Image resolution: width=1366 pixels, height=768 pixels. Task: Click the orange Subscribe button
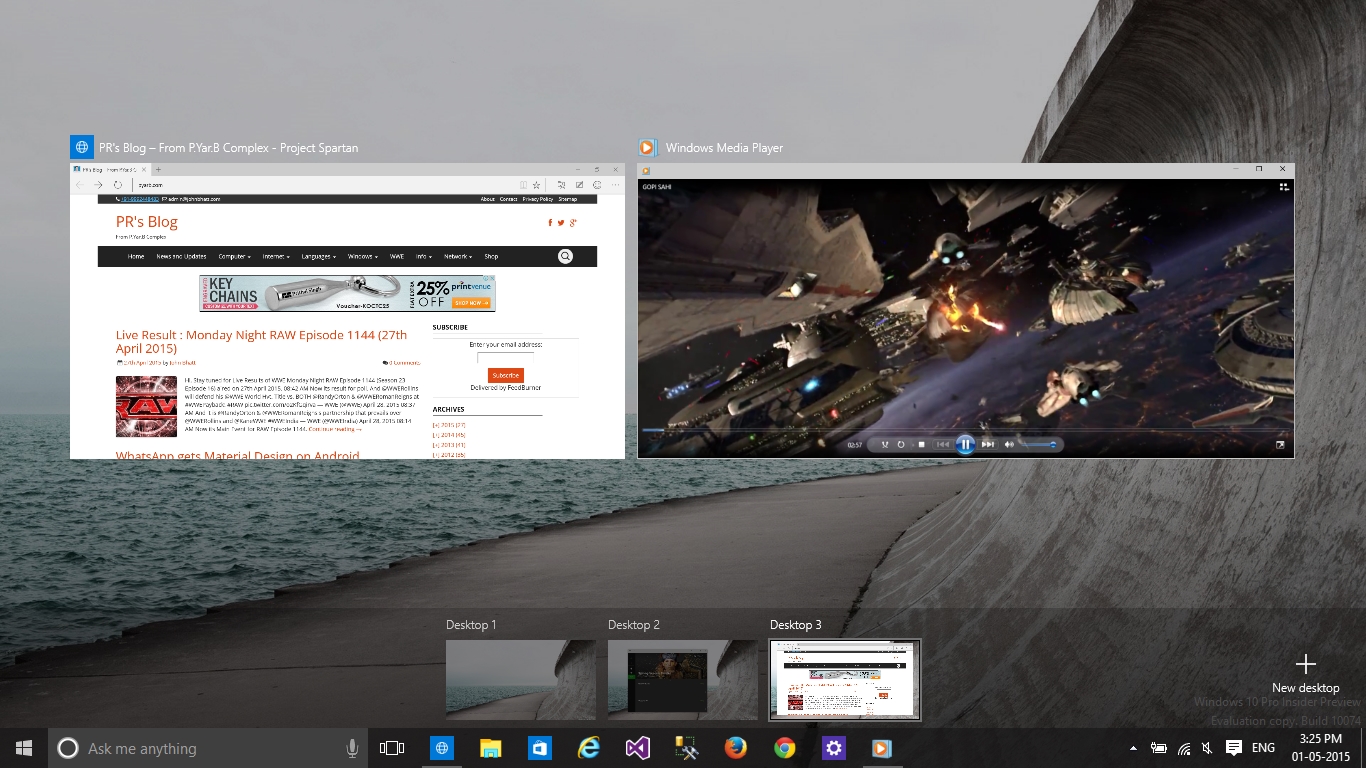(506, 375)
